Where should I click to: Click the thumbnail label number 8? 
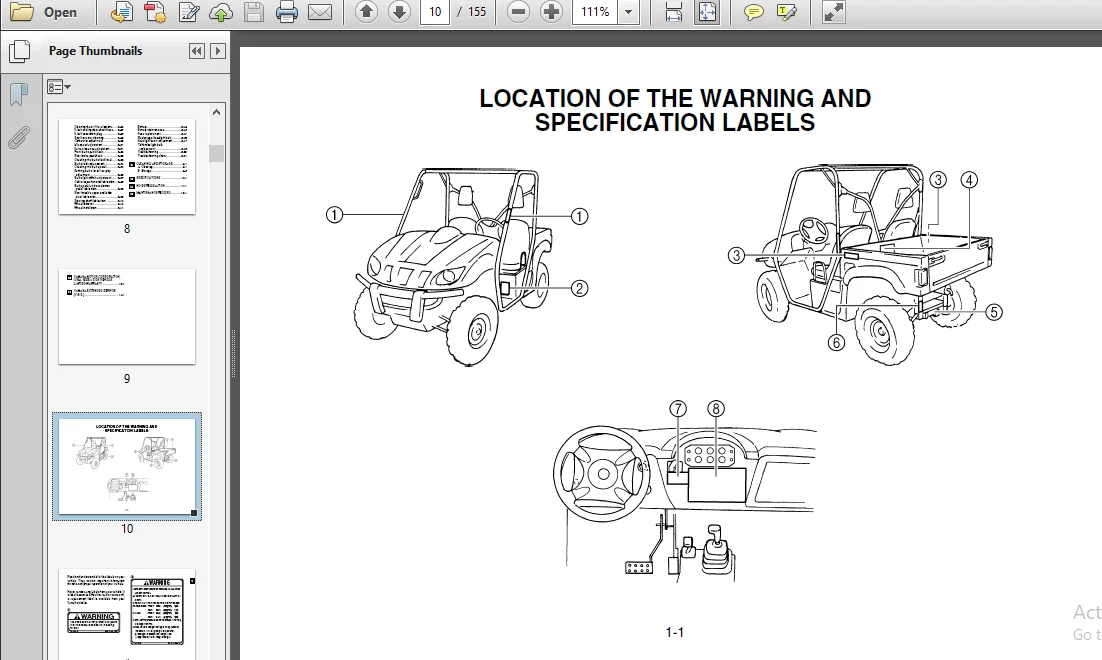pyautogui.click(x=127, y=228)
